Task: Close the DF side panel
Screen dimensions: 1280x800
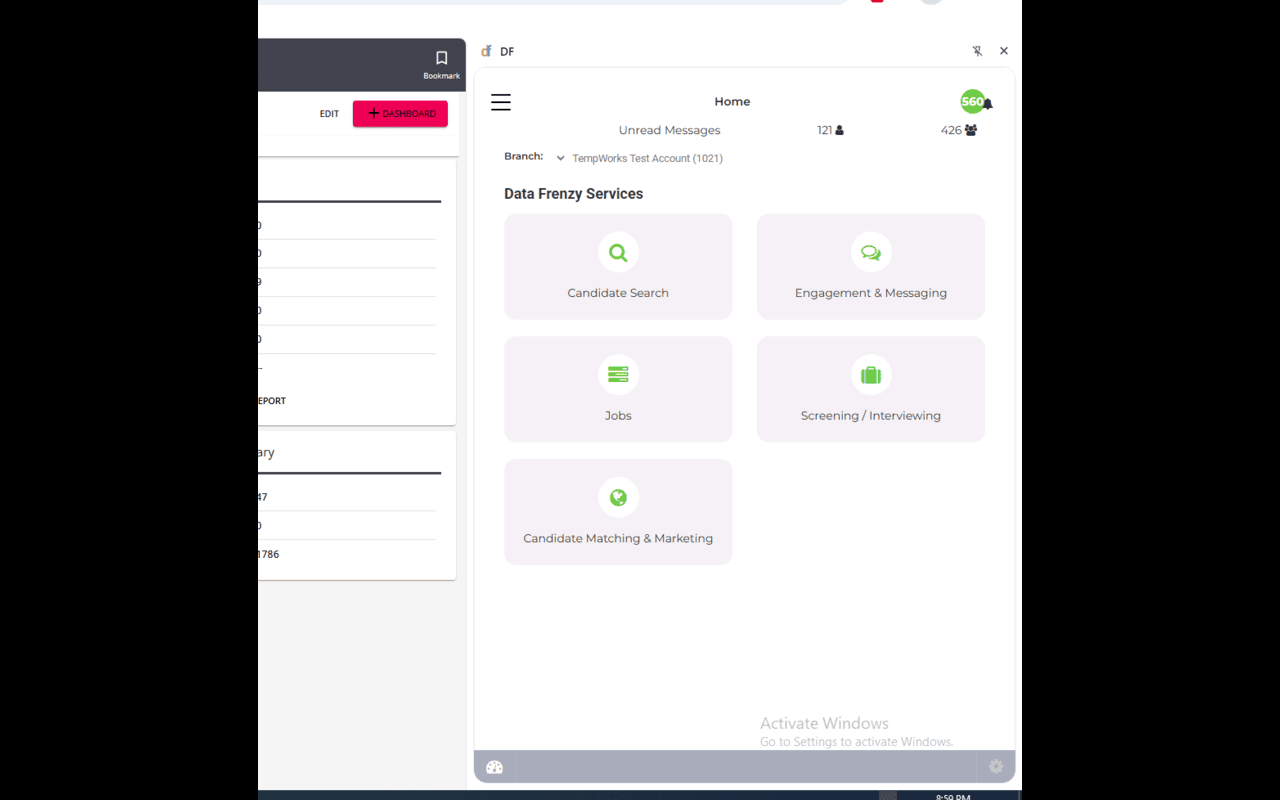Action: 1004,51
